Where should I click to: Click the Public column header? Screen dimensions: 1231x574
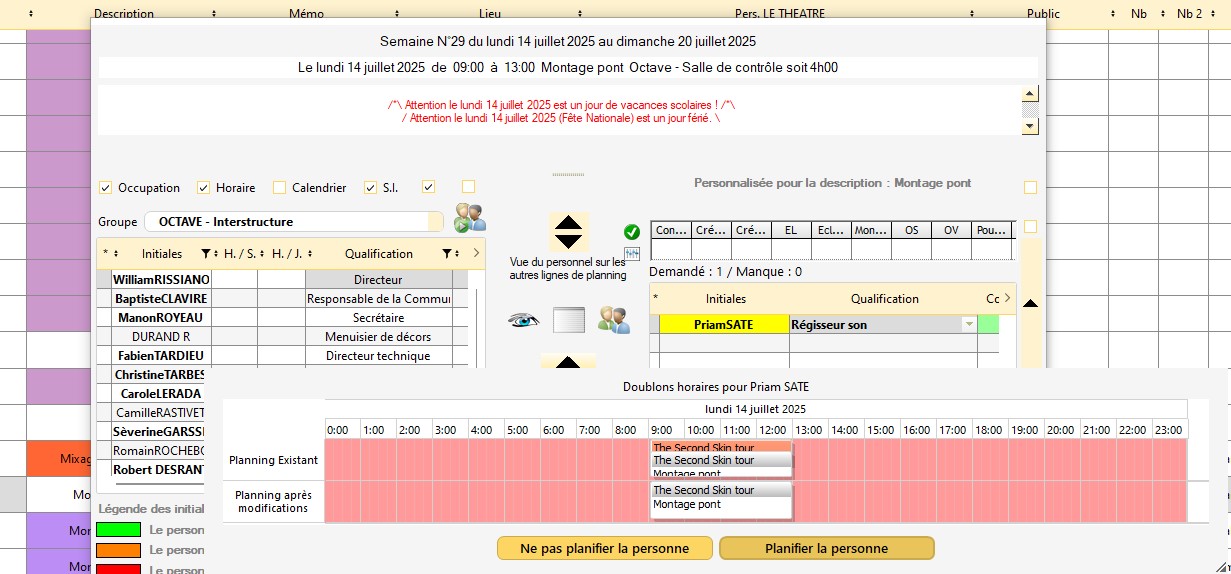[1043, 14]
